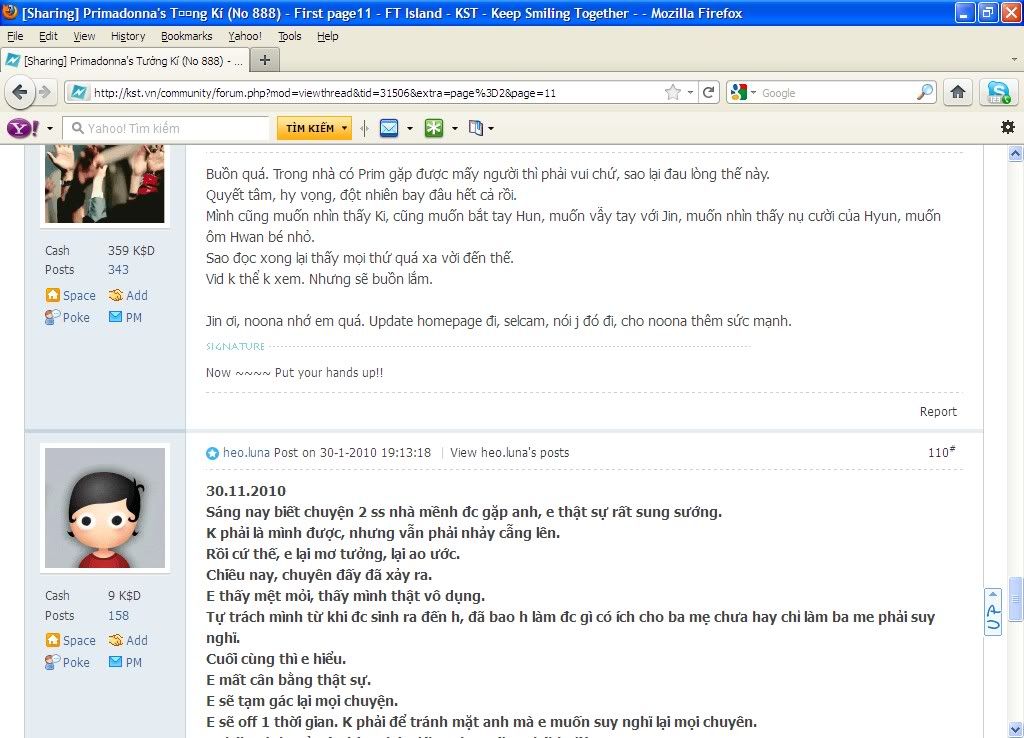Send PM to heo.luna with 158 posts

[x=125, y=662]
